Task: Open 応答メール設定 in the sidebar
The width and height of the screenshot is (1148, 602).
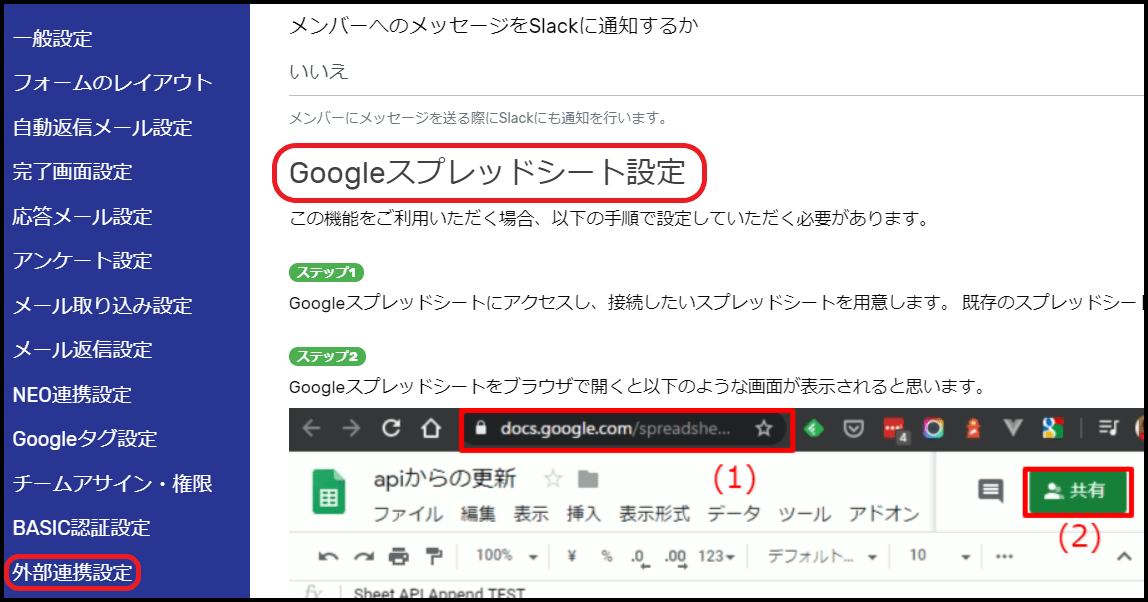Action: pos(83,216)
